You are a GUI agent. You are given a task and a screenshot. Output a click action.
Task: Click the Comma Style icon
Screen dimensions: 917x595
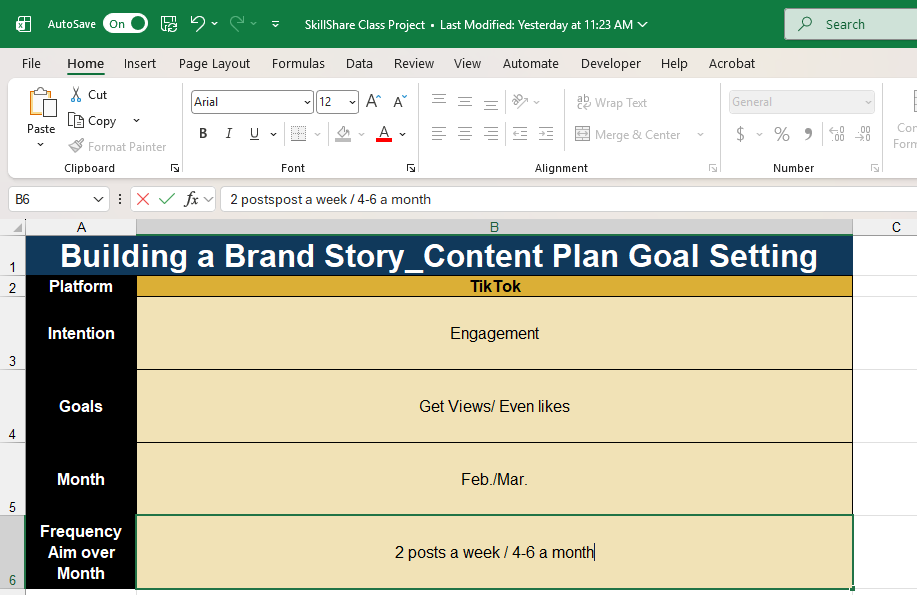coord(808,135)
